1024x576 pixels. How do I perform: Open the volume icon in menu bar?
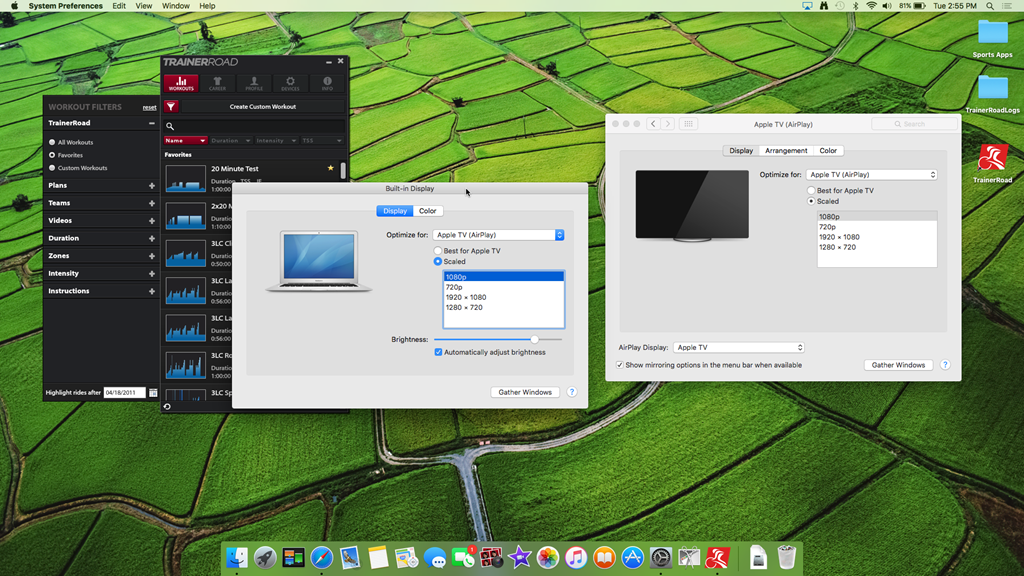pos(887,6)
